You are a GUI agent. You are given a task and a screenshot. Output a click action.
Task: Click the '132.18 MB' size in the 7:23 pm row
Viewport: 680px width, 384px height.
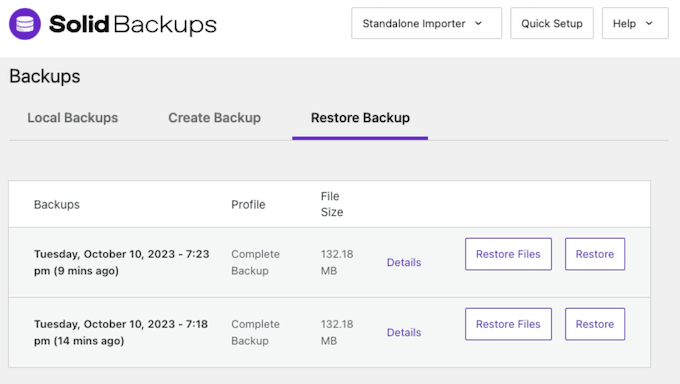(x=337, y=262)
